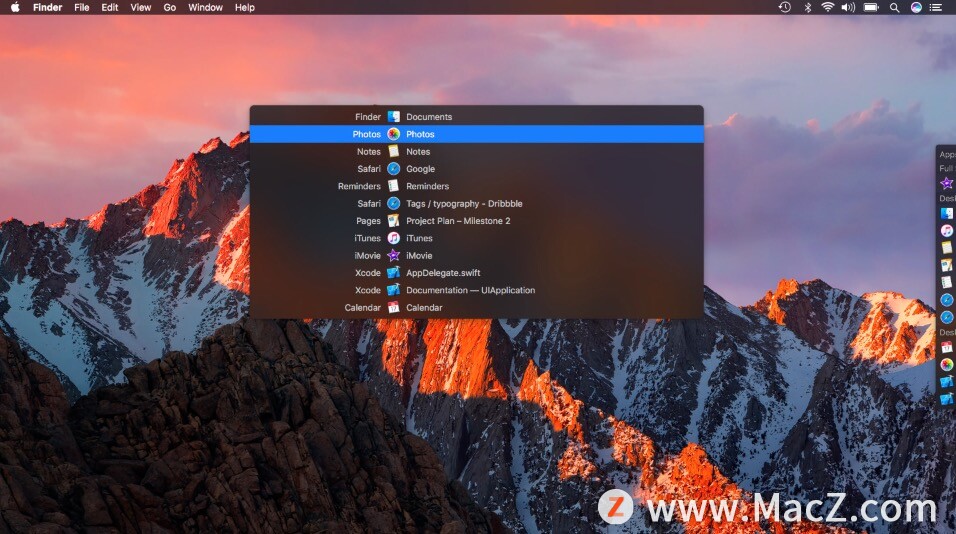
Task: Choose "Documentation — UIApplication" window title
Action: point(471,290)
